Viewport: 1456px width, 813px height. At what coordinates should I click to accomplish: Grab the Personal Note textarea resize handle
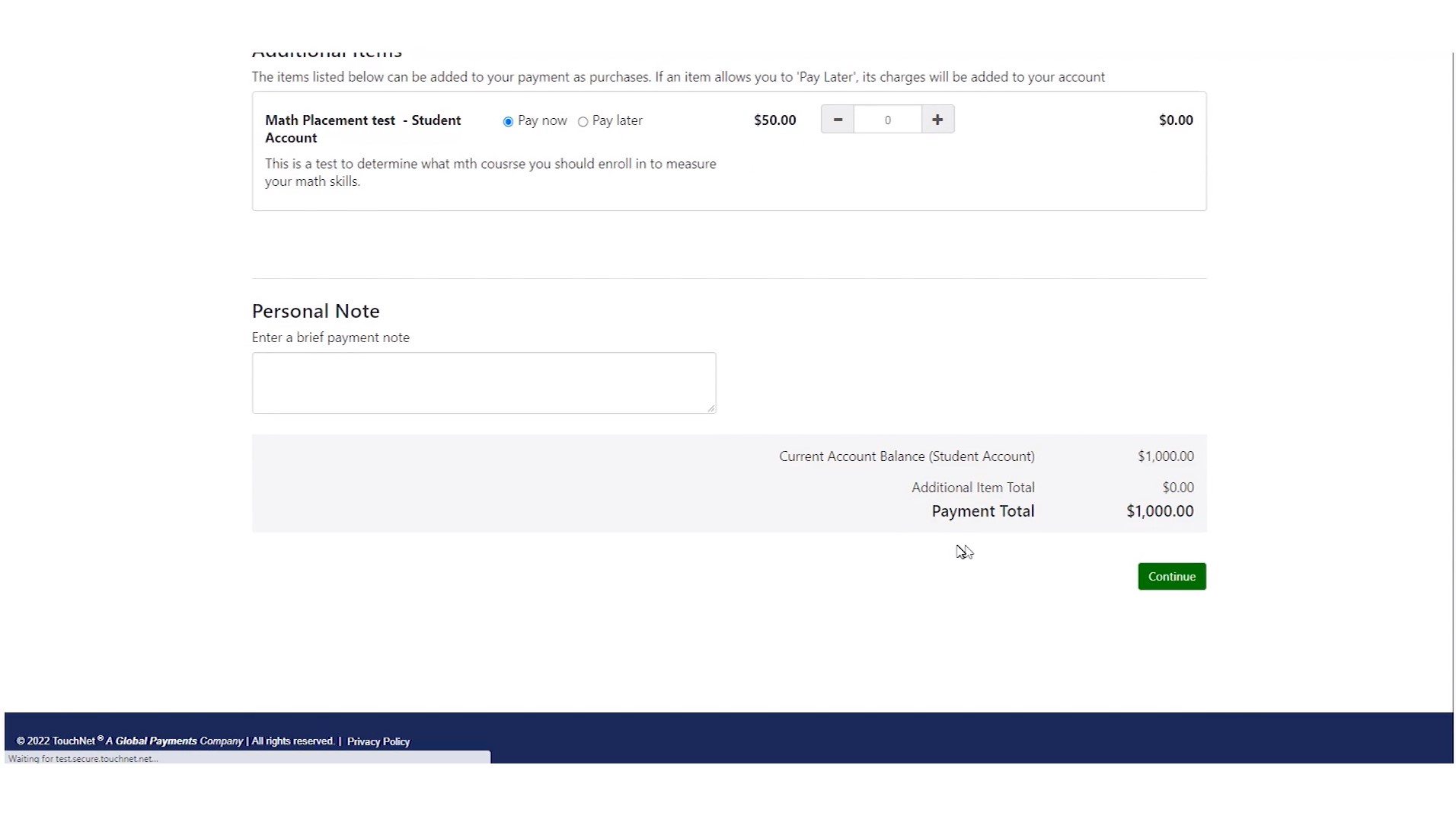point(711,408)
